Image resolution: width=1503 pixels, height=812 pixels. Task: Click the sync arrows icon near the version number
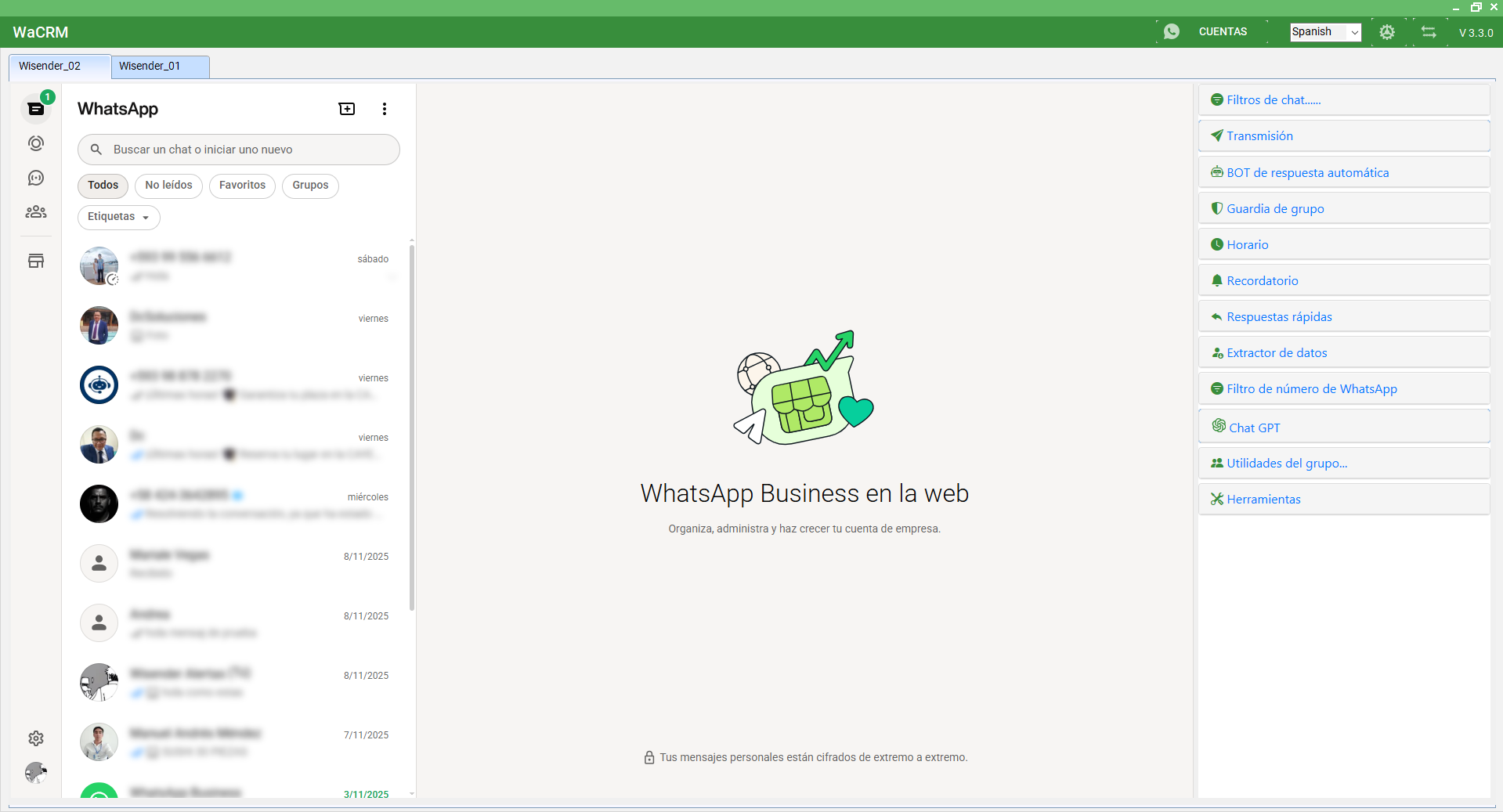(x=1428, y=33)
